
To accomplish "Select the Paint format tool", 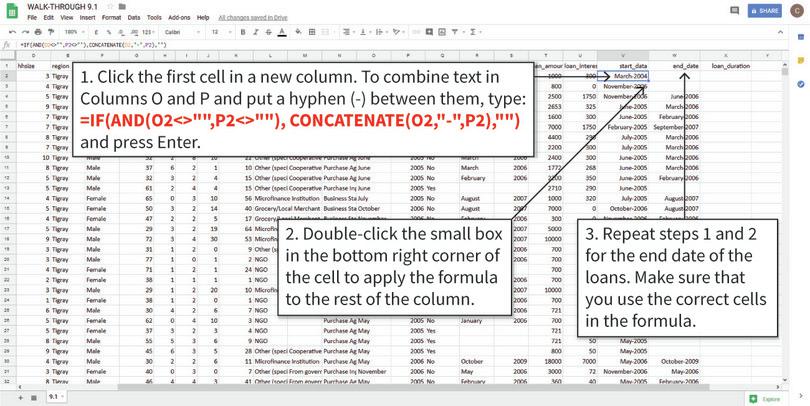I will 51,32.
